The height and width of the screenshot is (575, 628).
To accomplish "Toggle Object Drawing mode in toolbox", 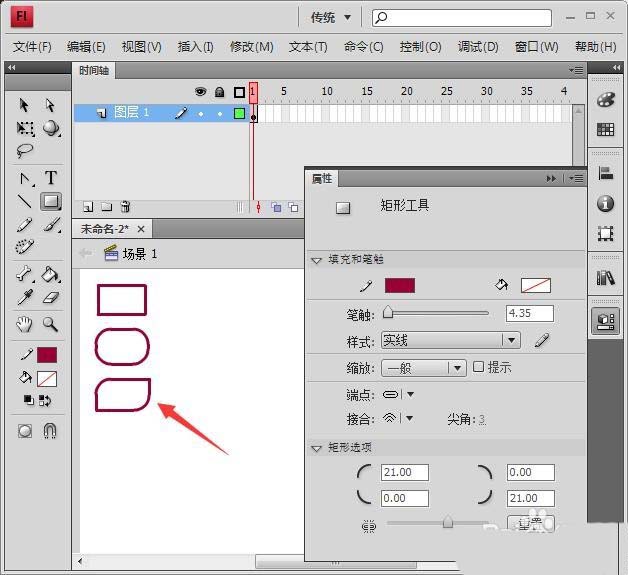I will (x=25, y=431).
